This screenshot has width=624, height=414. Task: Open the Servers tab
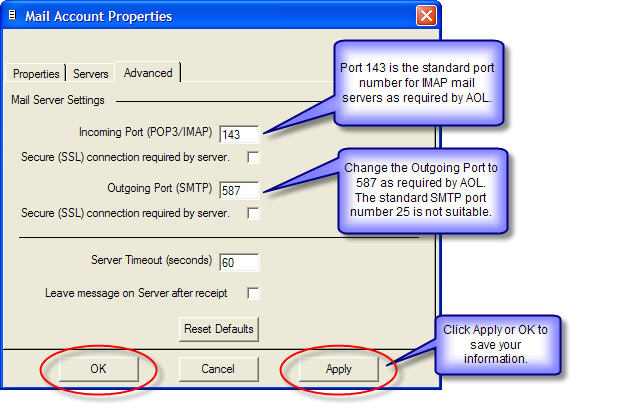tap(91, 74)
